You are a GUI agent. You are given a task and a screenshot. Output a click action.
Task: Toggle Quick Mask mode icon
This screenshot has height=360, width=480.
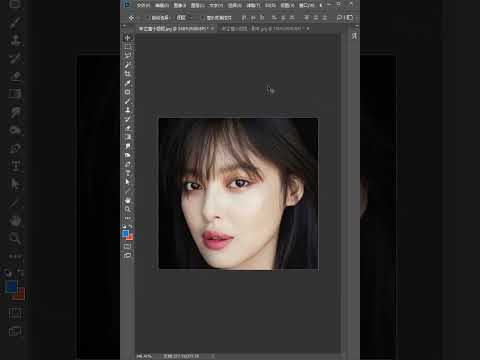(127, 247)
